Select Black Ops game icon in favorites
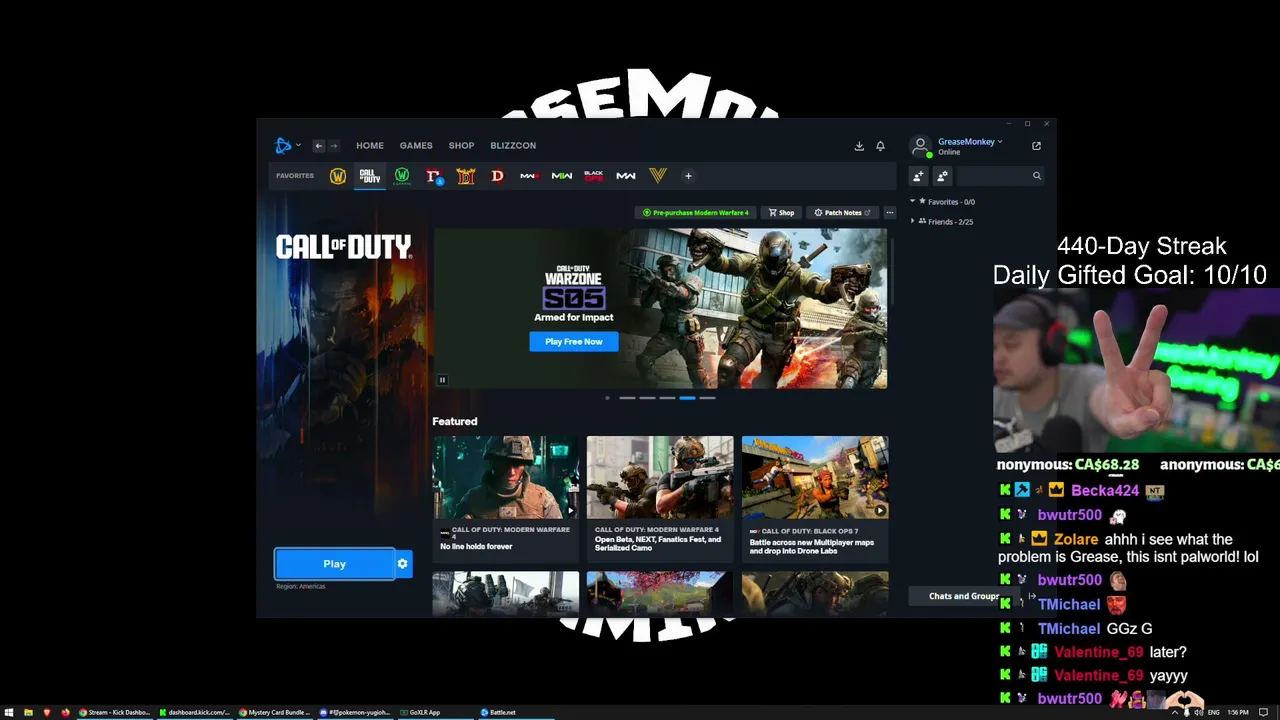This screenshot has height=720, width=1280. point(594,176)
